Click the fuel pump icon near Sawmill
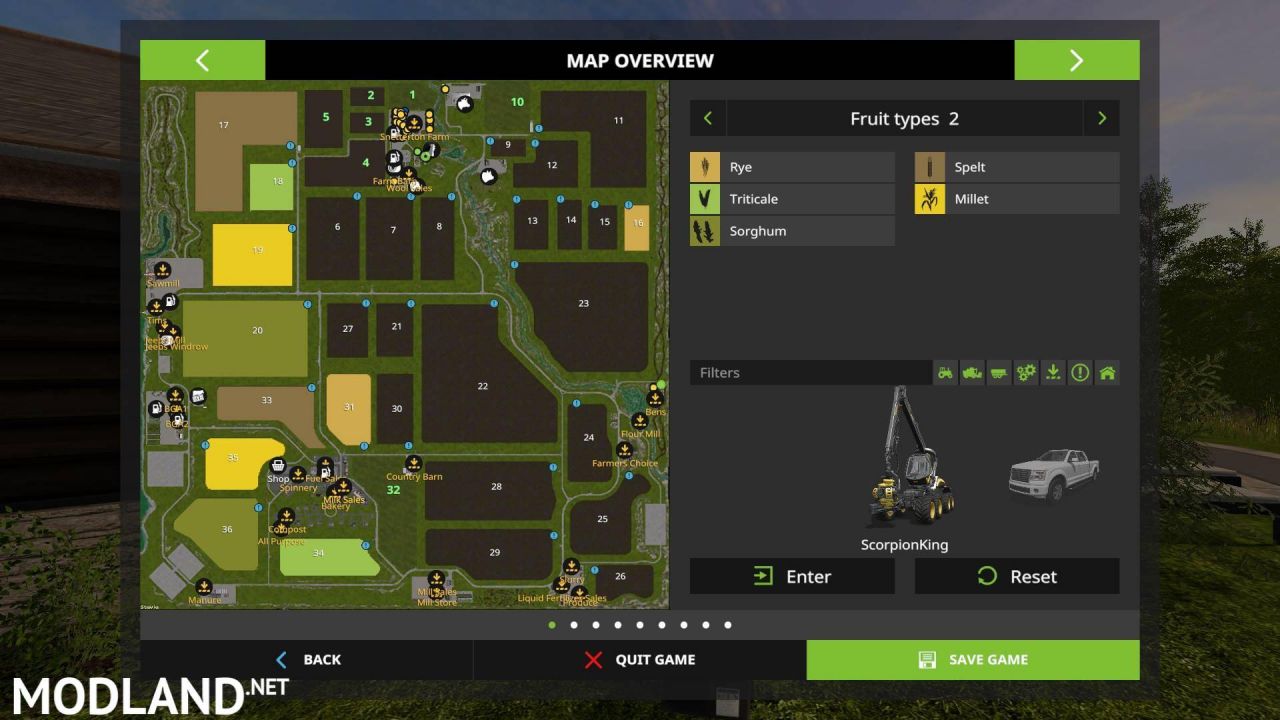 170,301
